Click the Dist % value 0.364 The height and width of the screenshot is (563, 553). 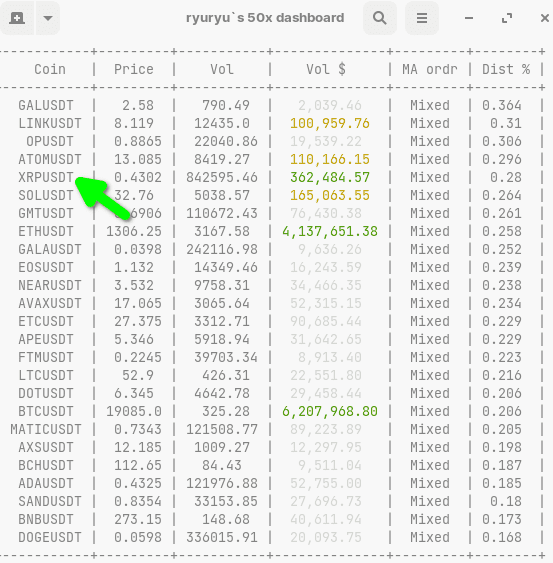[502, 106]
